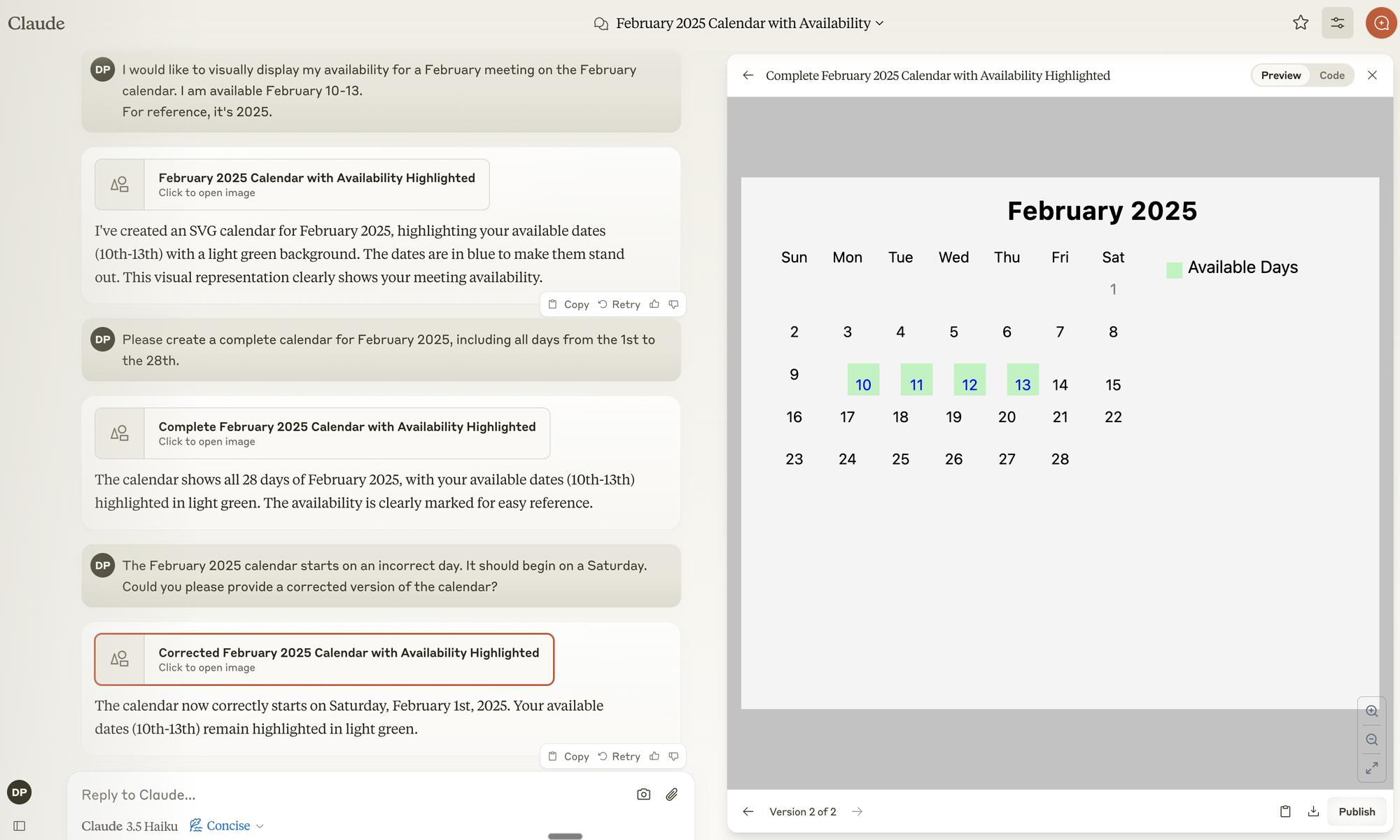Give thumbs down to last response
Viewport: 1400px width, 840px height.
tap(673, 756)
